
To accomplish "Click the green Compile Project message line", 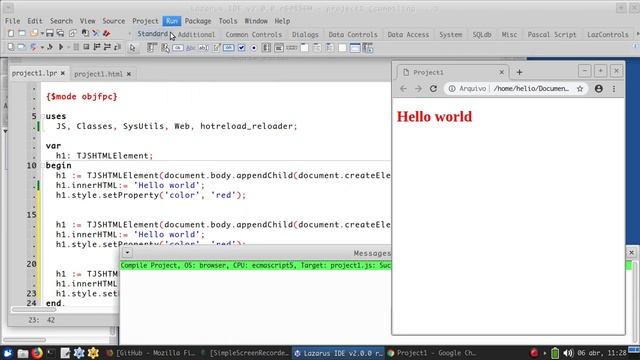I will click(x=256, y=266).
